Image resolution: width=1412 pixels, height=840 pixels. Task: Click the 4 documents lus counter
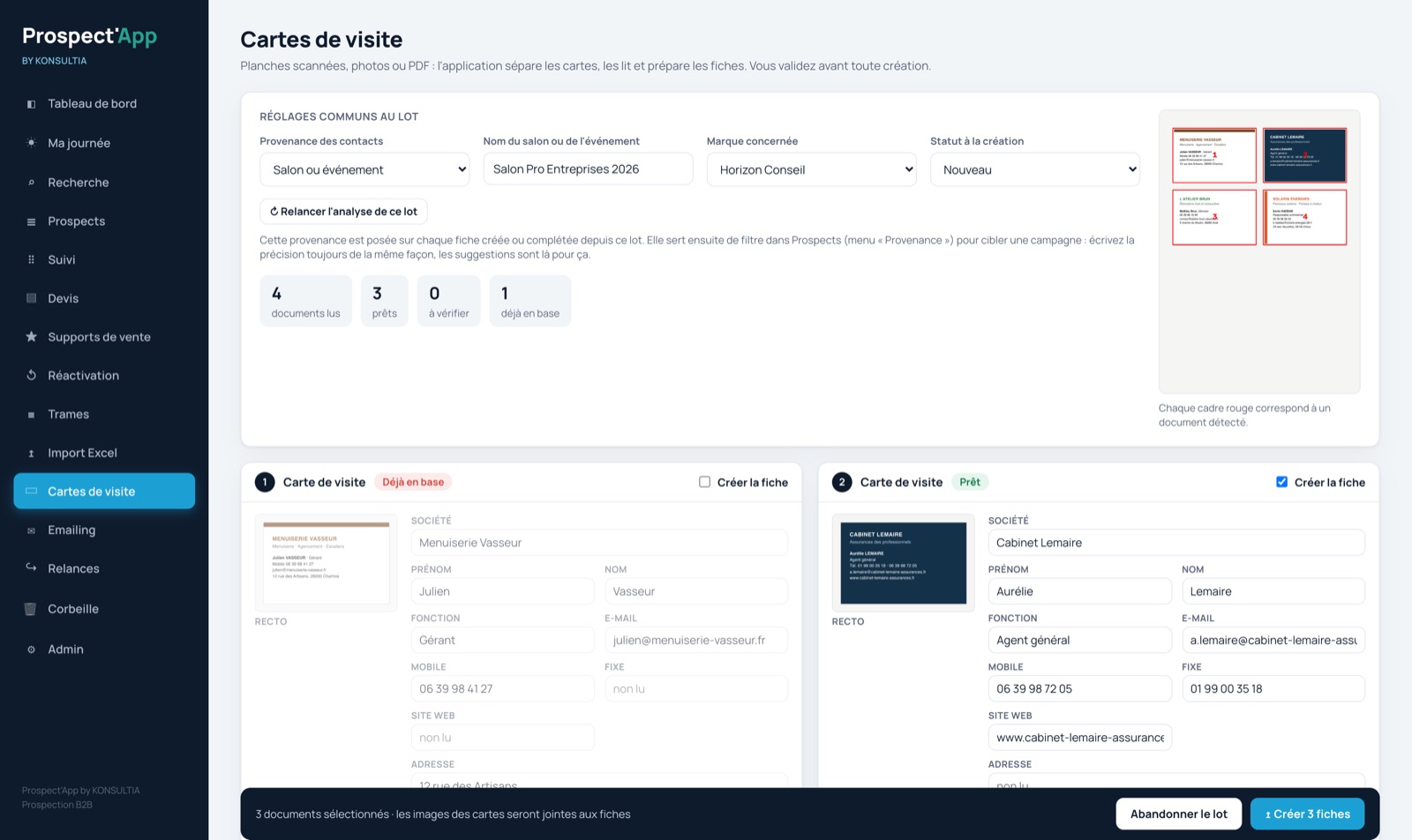click(305, 301)
